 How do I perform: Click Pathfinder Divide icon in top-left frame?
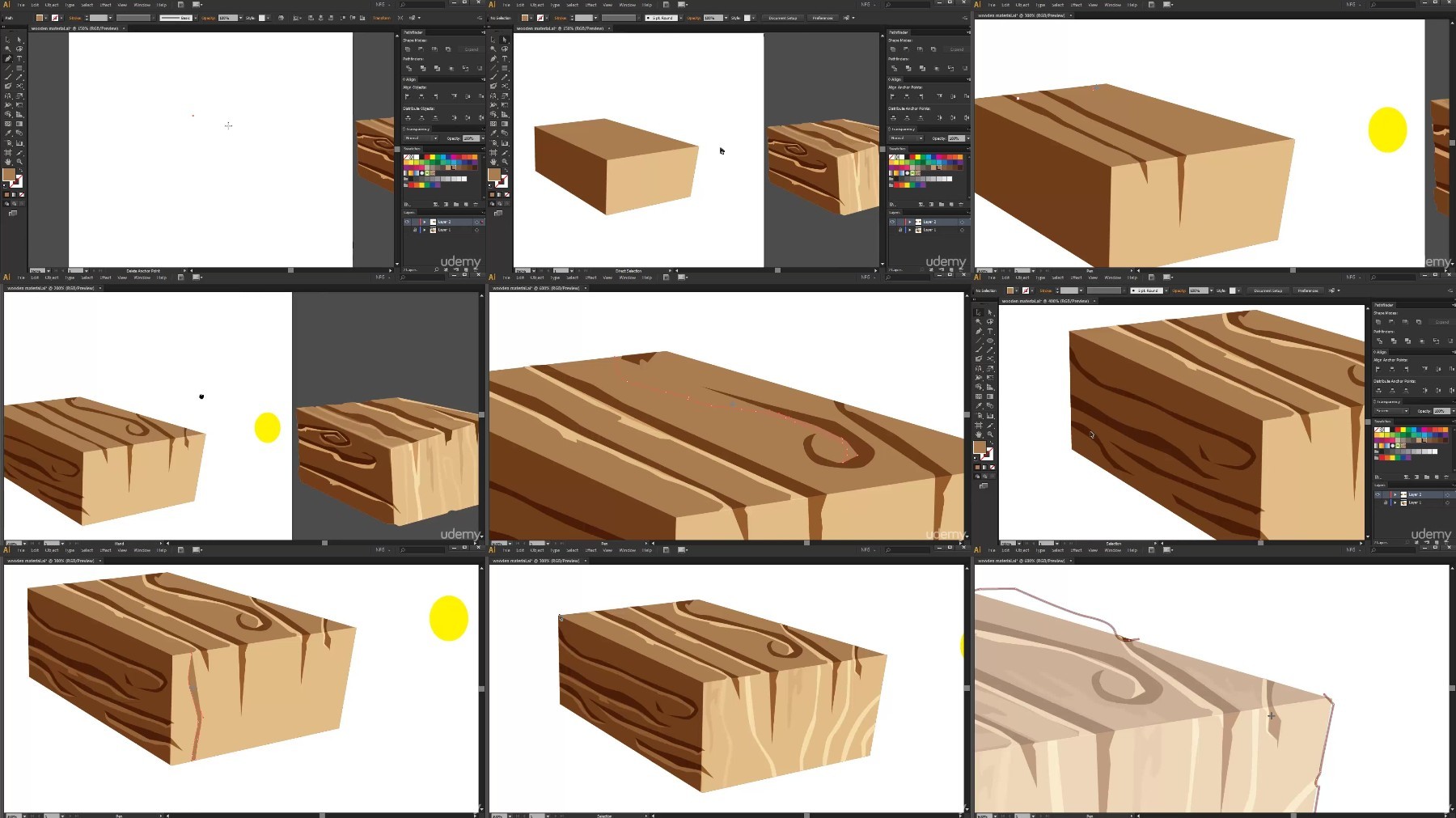tap(408, 68)
